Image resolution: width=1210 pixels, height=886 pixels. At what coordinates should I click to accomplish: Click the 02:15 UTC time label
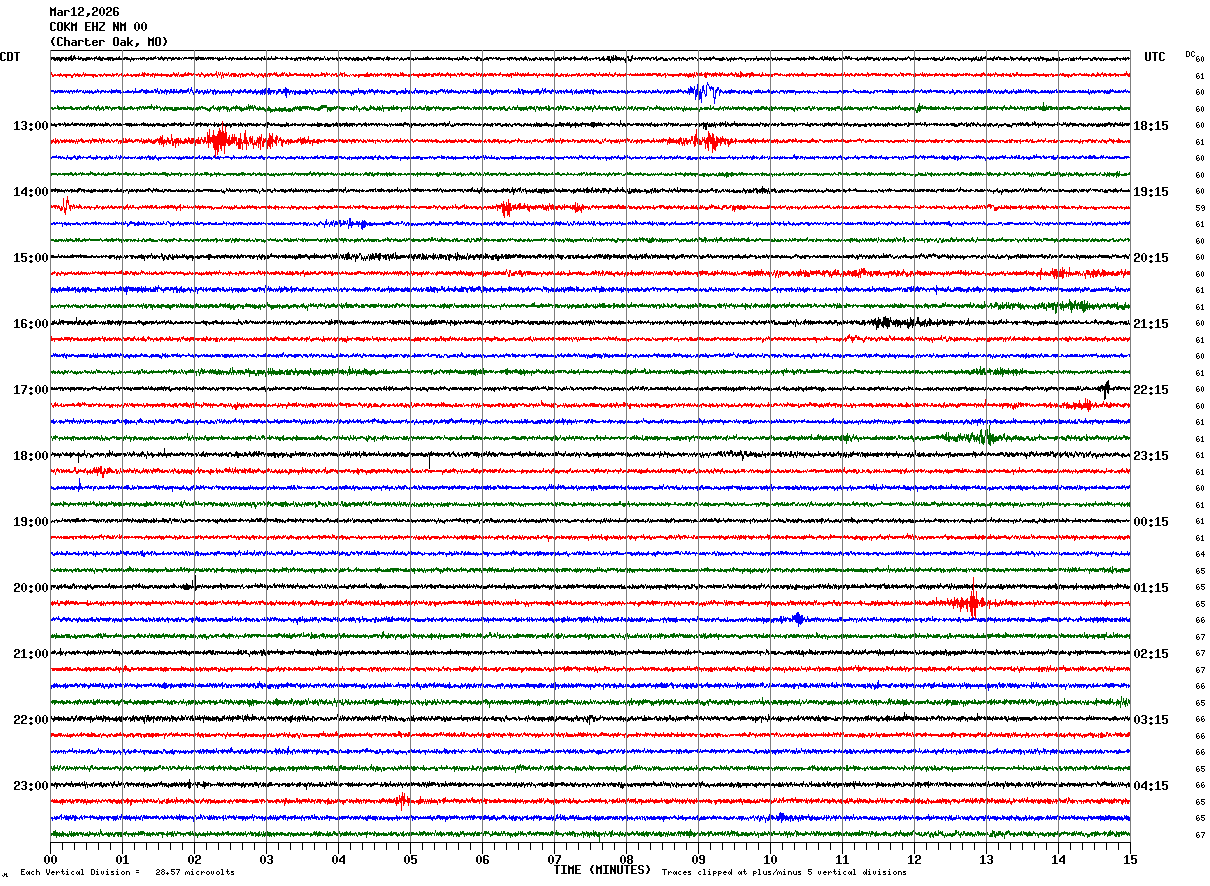click(1151, 653)
